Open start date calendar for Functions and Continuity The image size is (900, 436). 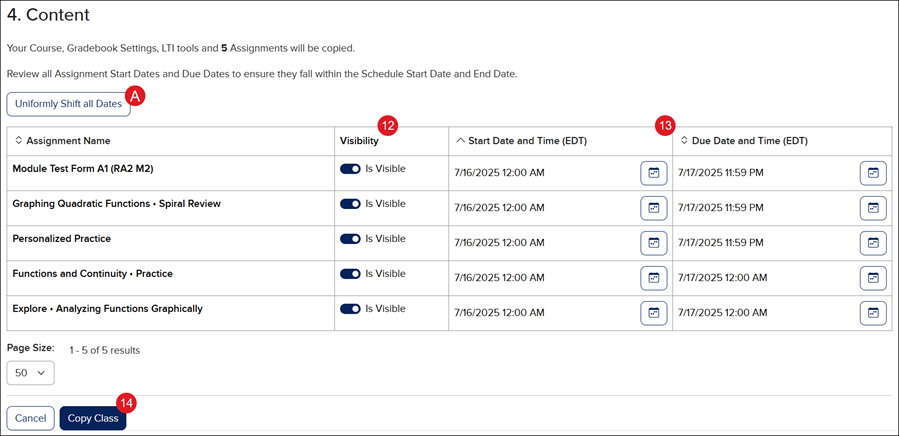pos(654,278)
